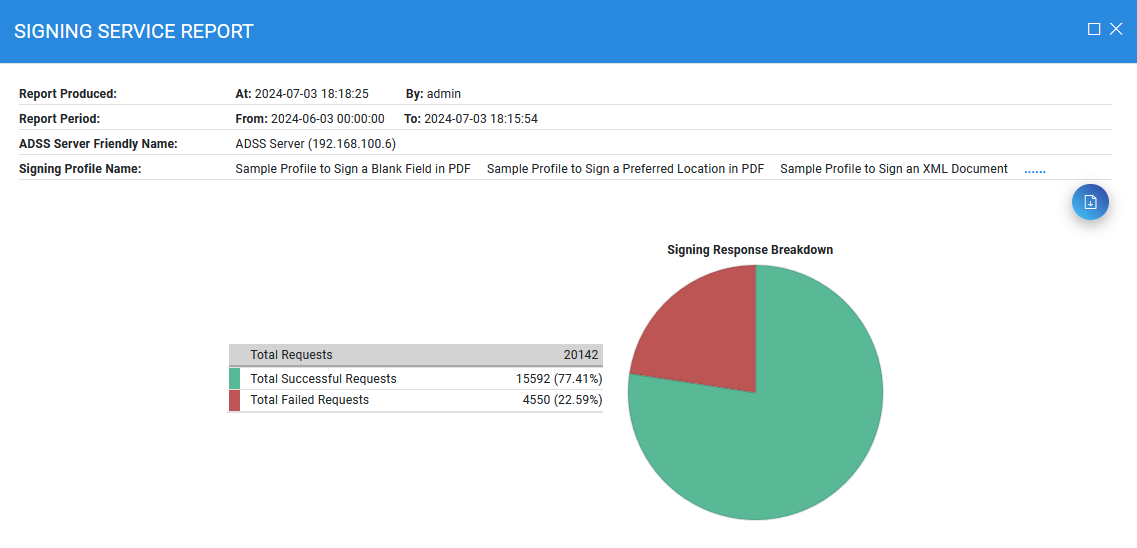Click the ADSS Server (192.168.100.6) text
Image resolution: width=1137 pixels, height=548 pixels.
[315, 144]
